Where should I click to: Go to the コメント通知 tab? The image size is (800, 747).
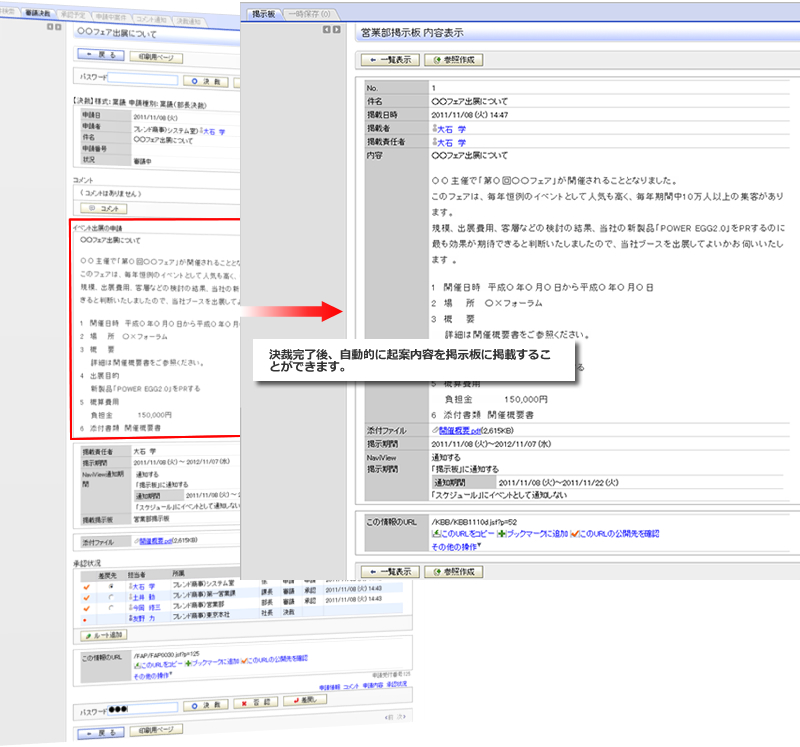151,19
